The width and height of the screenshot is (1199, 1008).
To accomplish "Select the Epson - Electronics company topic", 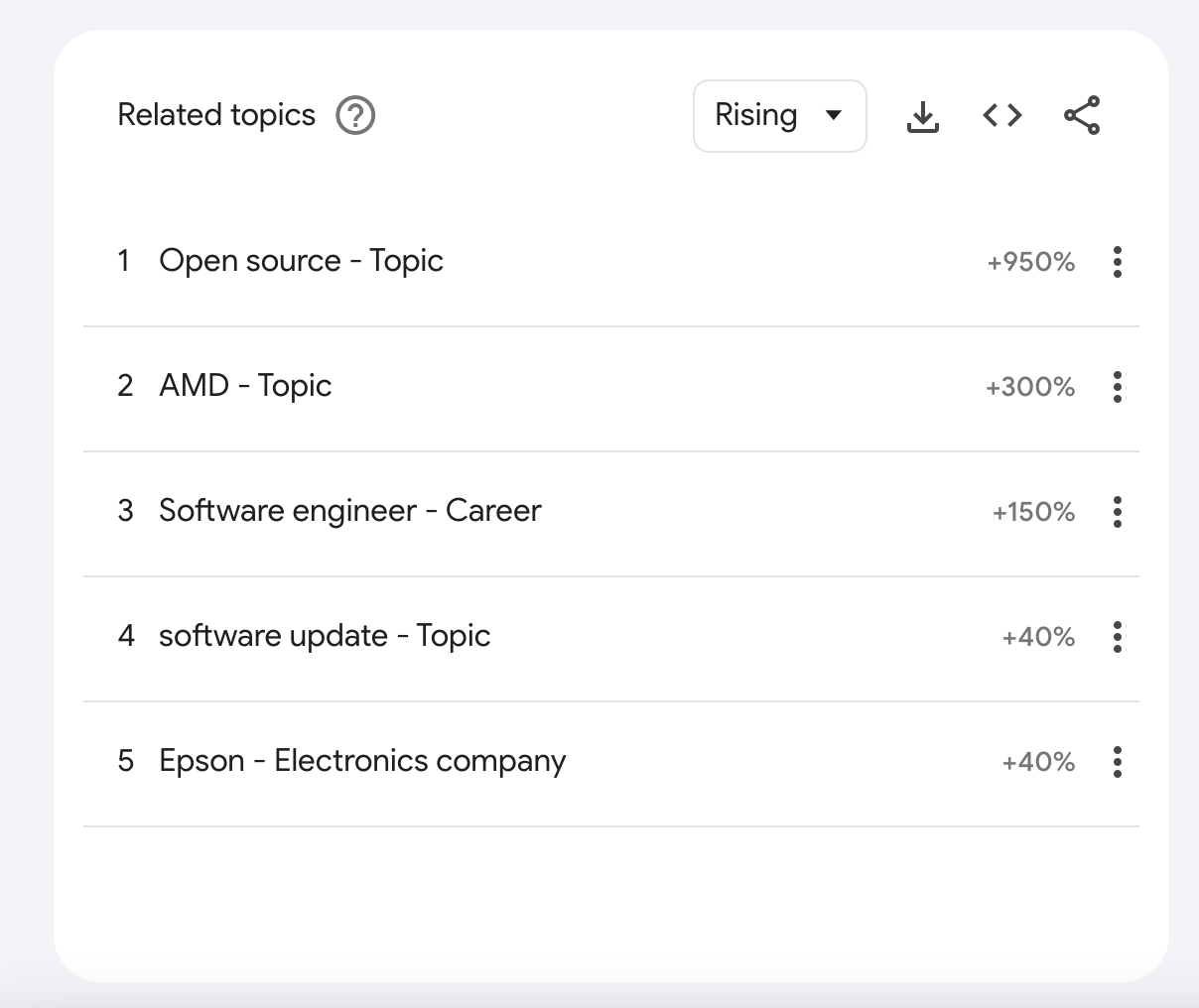I will pyautogui.click(x=361, y=761).
